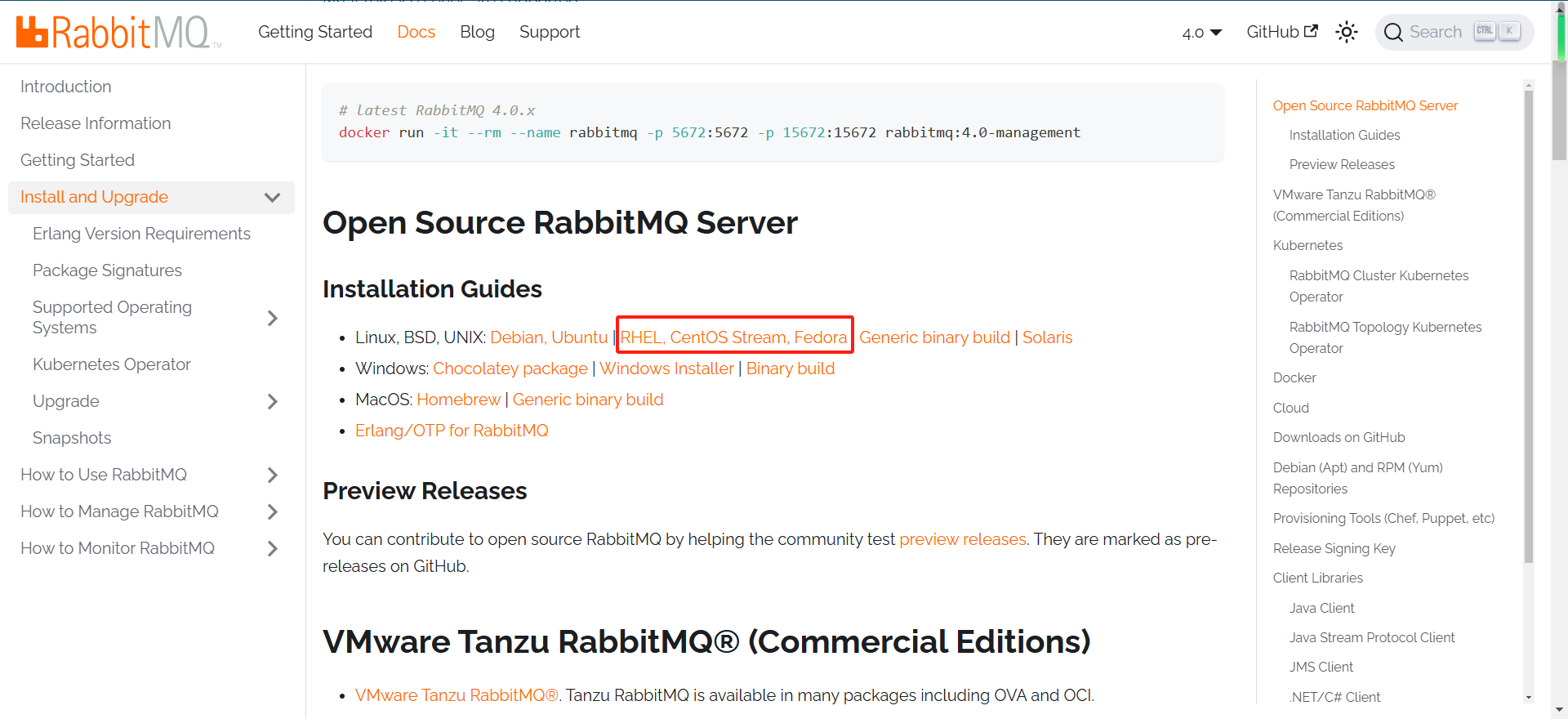The width and height of the screenshot is (1568, 719).
Task: Expand How to Use RabbitMQ chevron
Action: pos(272,475)
